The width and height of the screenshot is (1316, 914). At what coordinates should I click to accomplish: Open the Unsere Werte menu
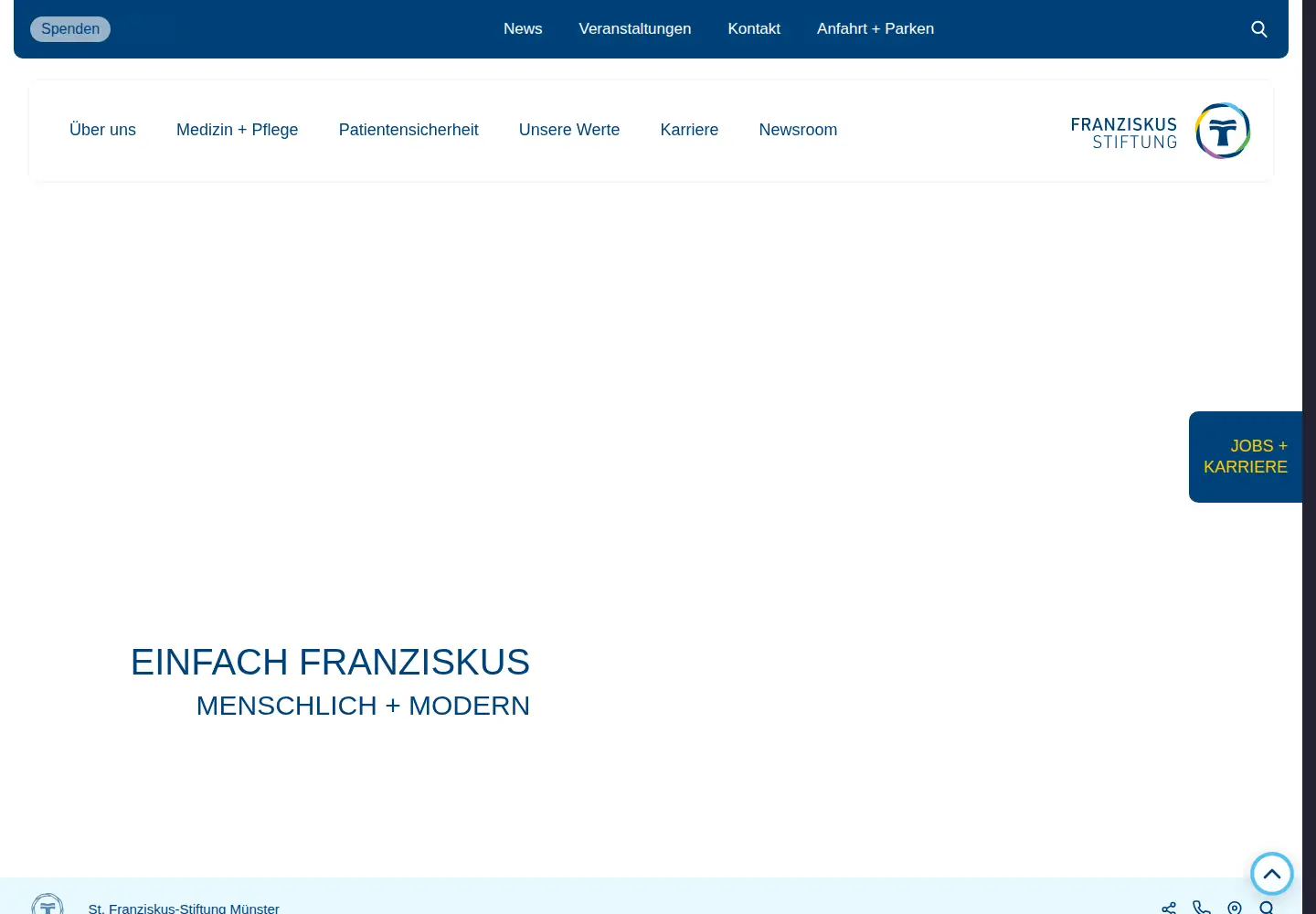pos(569,130)
